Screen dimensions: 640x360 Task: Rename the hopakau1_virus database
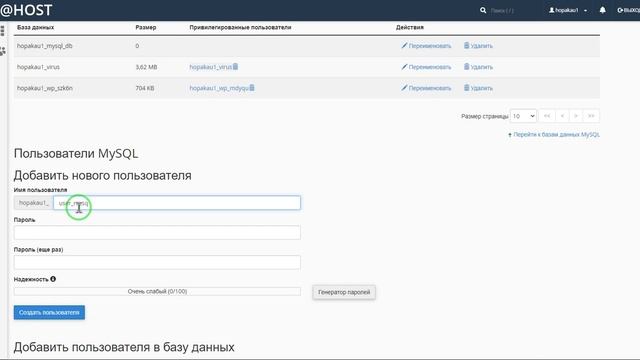pos(426,67)
